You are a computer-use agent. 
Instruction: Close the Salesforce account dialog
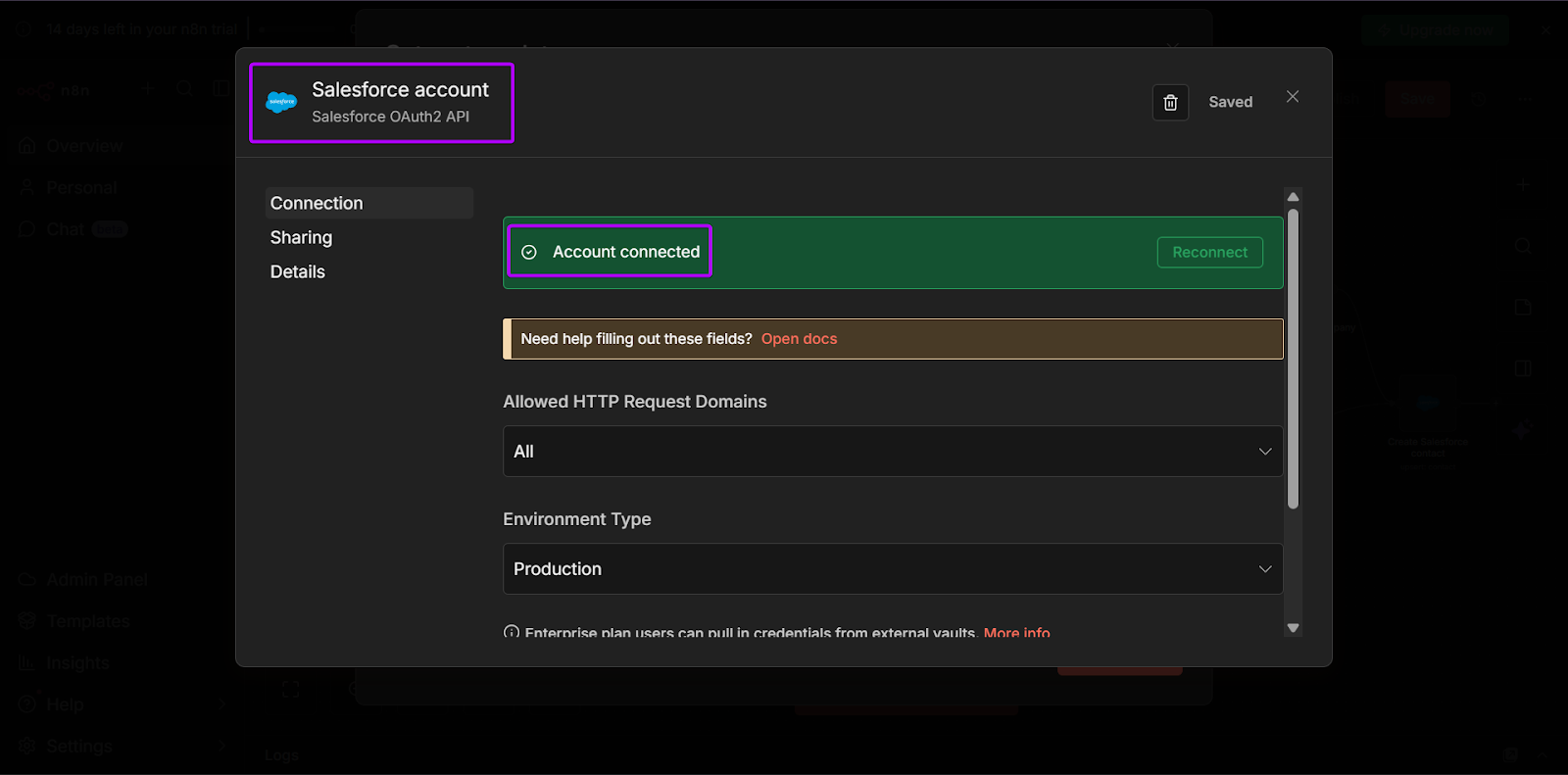tap(1293, 96)
